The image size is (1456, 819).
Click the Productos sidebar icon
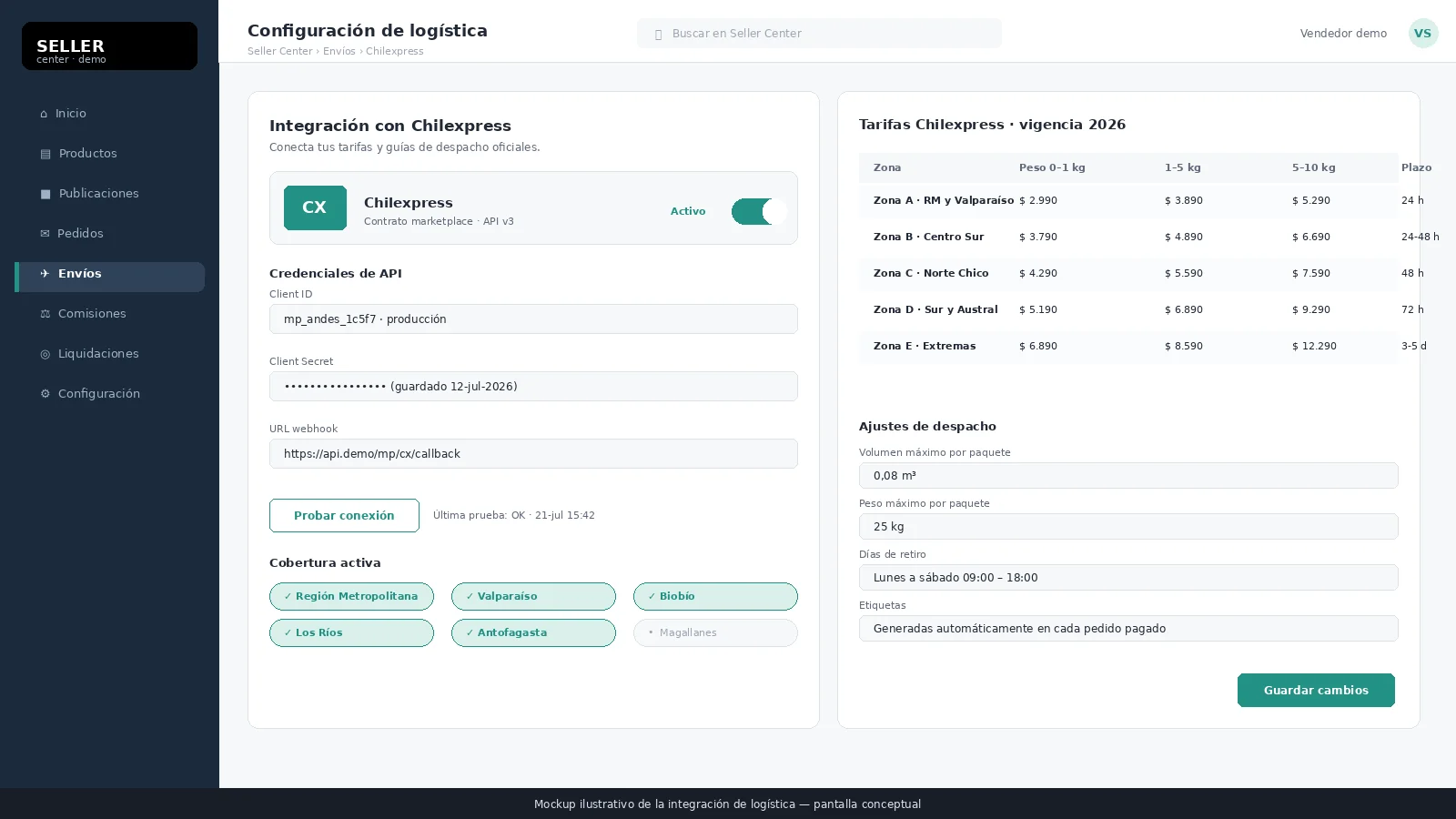45,154
